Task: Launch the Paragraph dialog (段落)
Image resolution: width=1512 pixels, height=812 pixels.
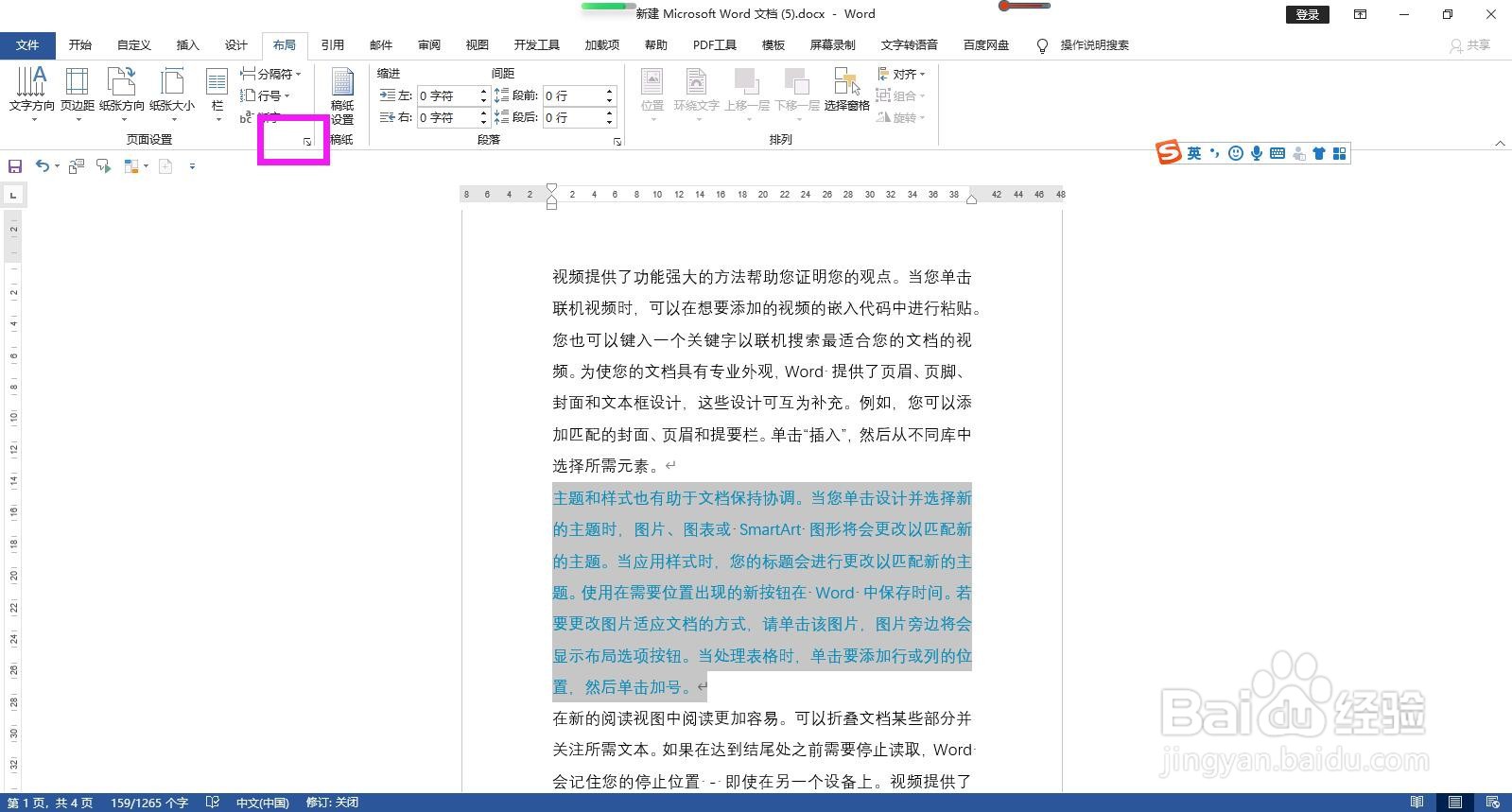Action: tap(617, 142)
